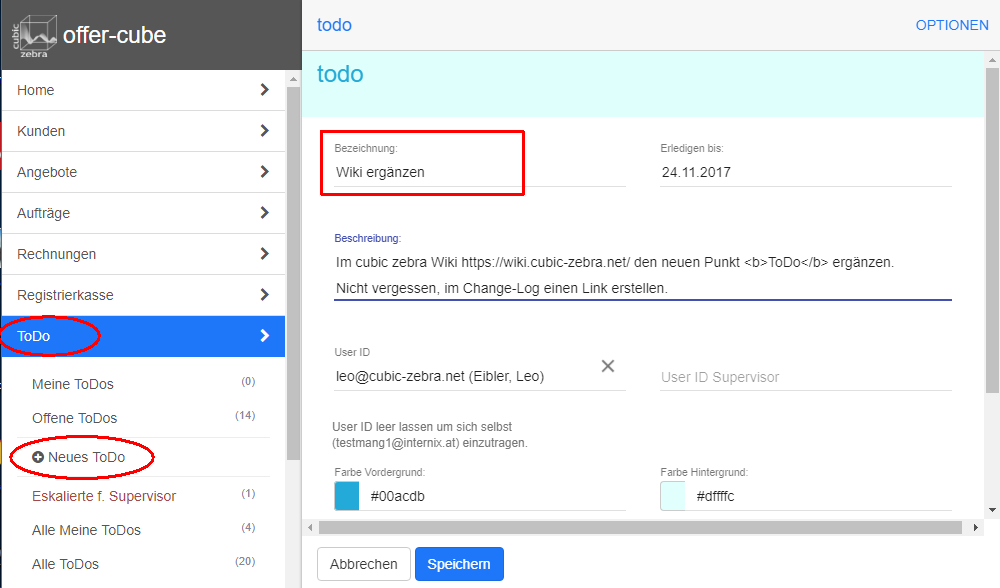
Task: Click the offer-cube logo icon
Action: pos(35,35)
